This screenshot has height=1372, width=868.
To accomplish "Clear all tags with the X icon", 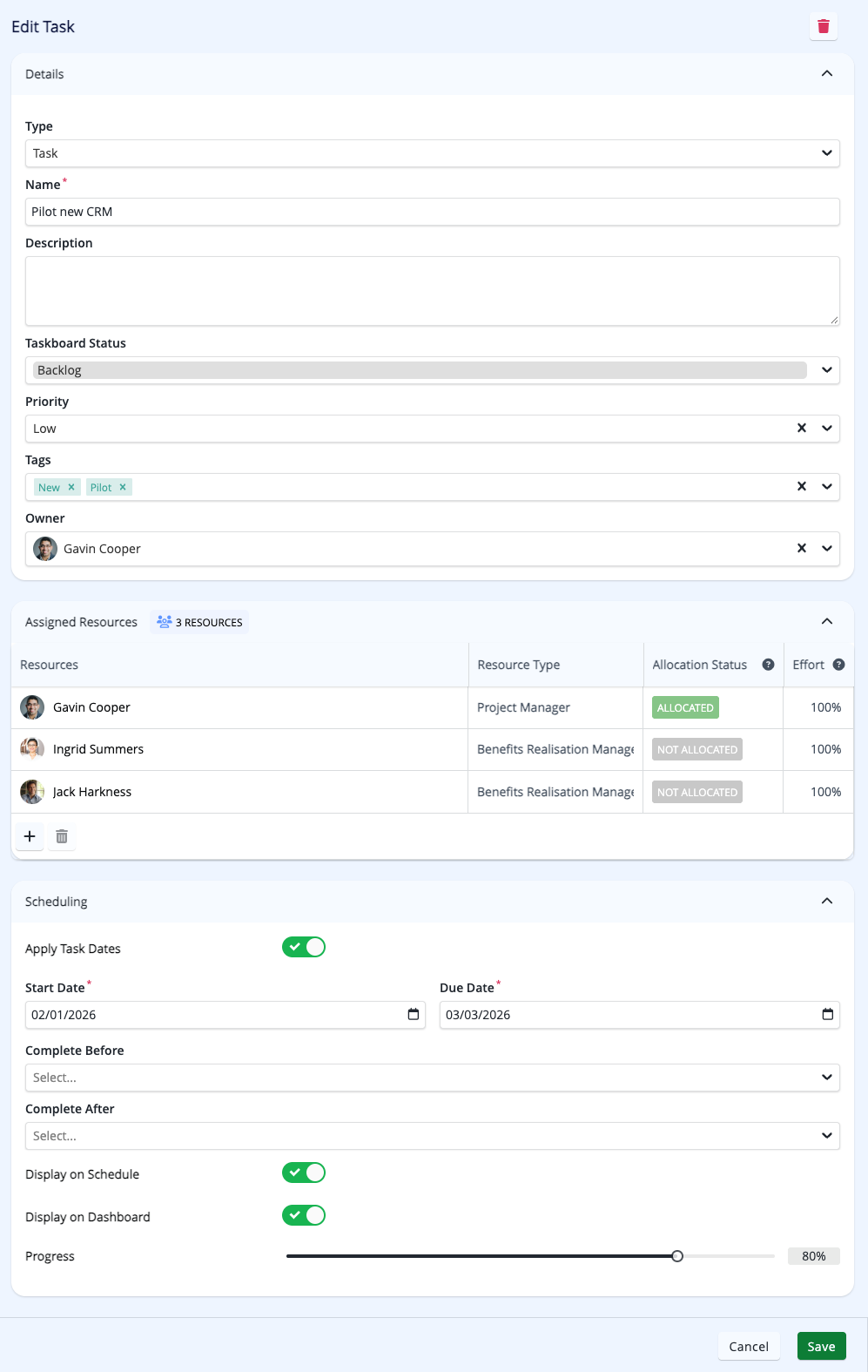I will click(x=802, y=486).
